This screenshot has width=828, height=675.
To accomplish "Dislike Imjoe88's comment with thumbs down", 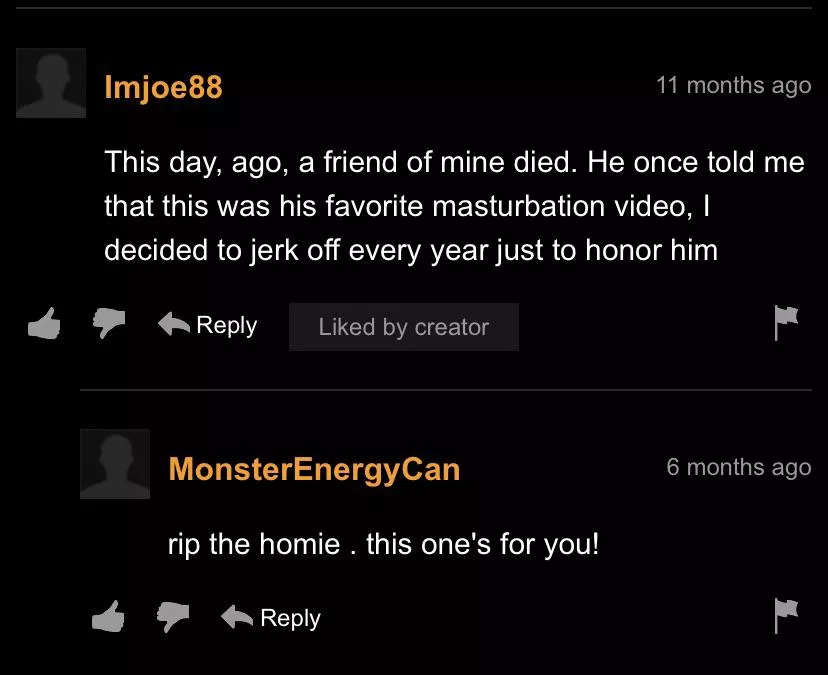I will tap(109, 323).
